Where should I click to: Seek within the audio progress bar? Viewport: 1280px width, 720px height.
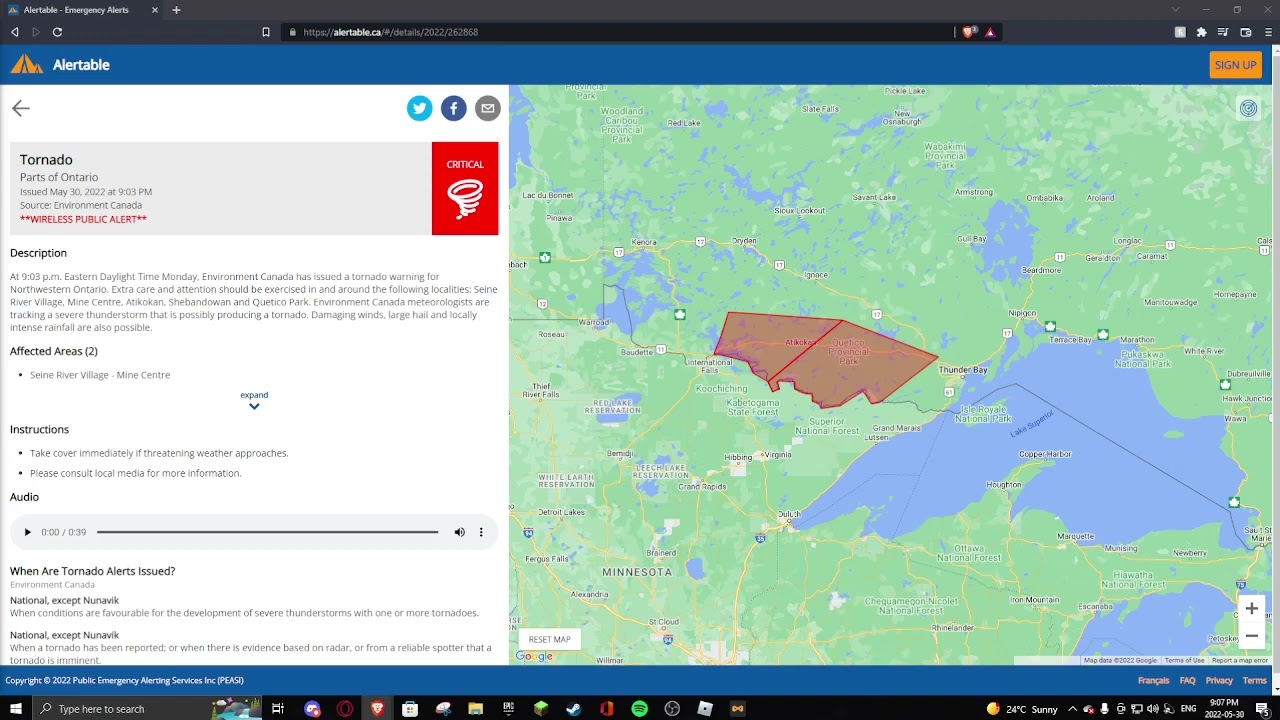pos(267,532)
